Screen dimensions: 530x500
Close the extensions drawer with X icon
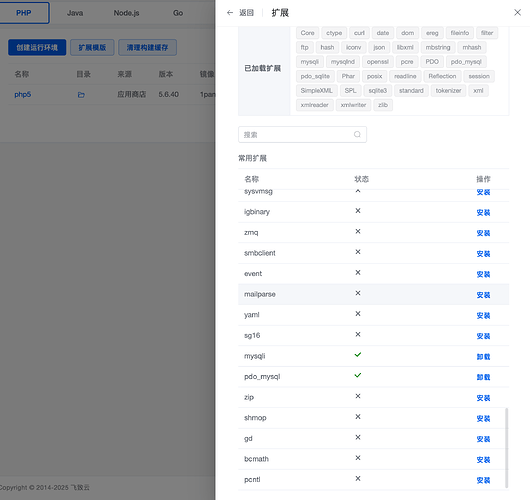517,13
